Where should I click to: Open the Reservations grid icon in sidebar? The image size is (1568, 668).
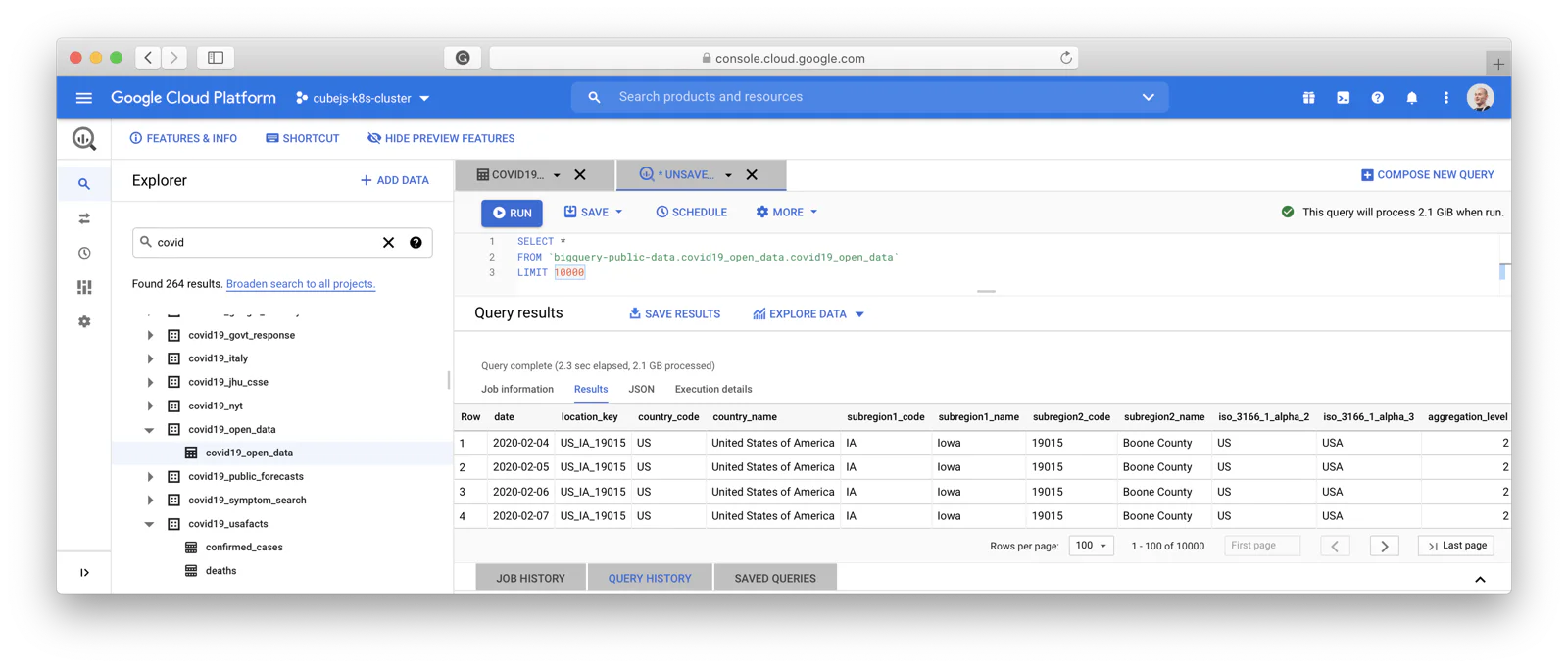84,287
